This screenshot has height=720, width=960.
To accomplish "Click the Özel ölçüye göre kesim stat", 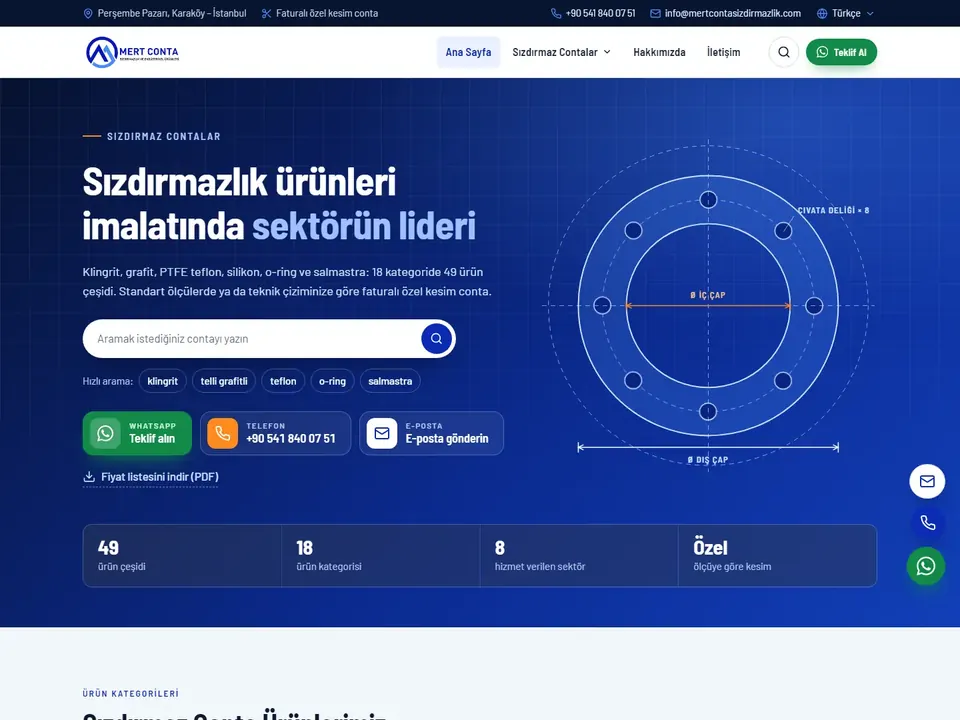I will click(x=778, y=555).
